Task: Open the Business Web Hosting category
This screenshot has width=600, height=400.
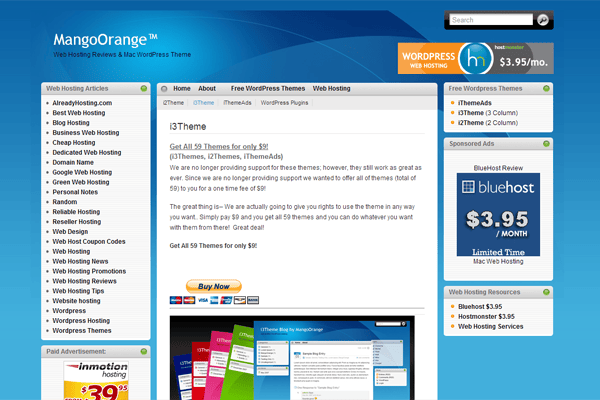Action: (86, 133)
